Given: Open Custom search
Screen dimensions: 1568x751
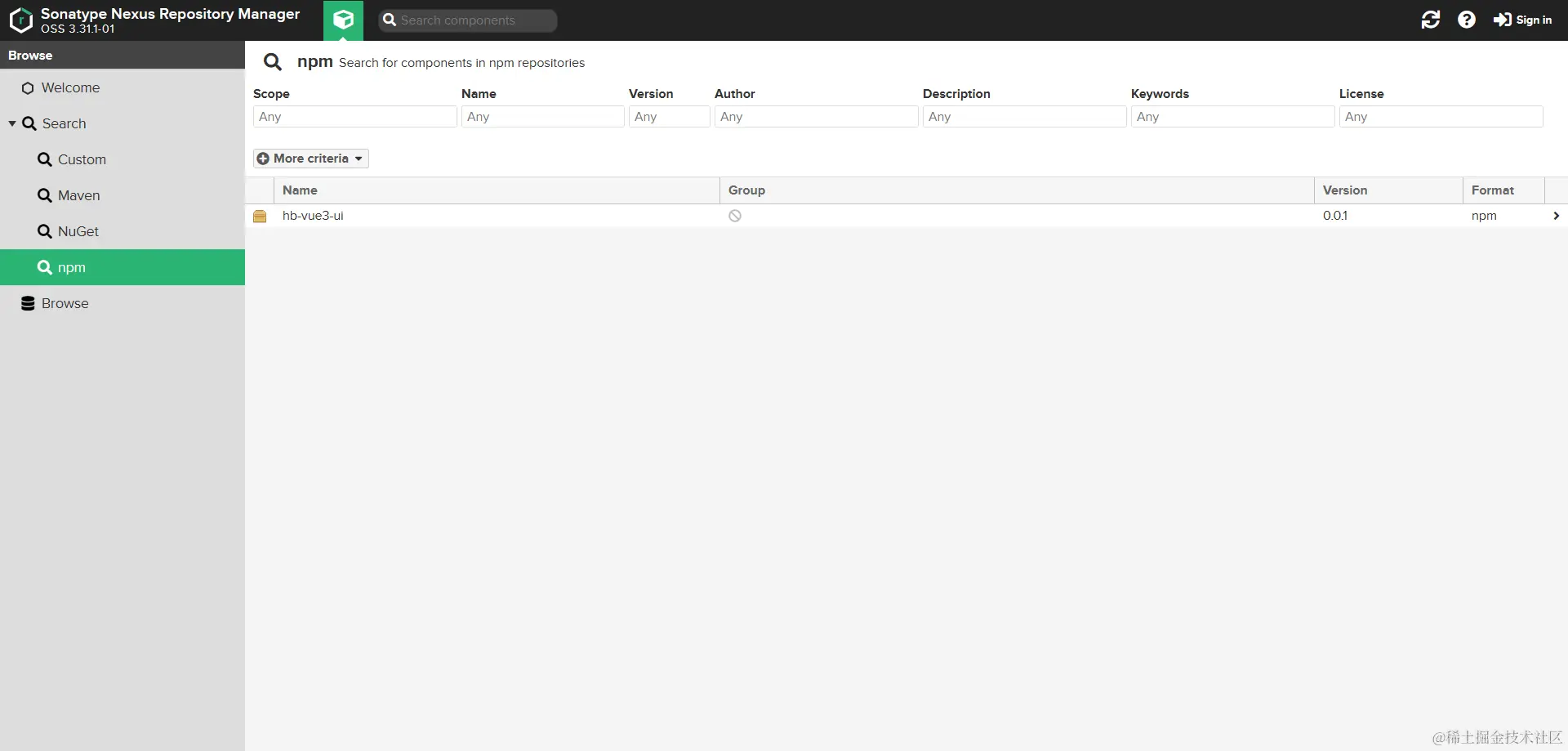Looking at the screenshot, I should [x=122, y=159].
